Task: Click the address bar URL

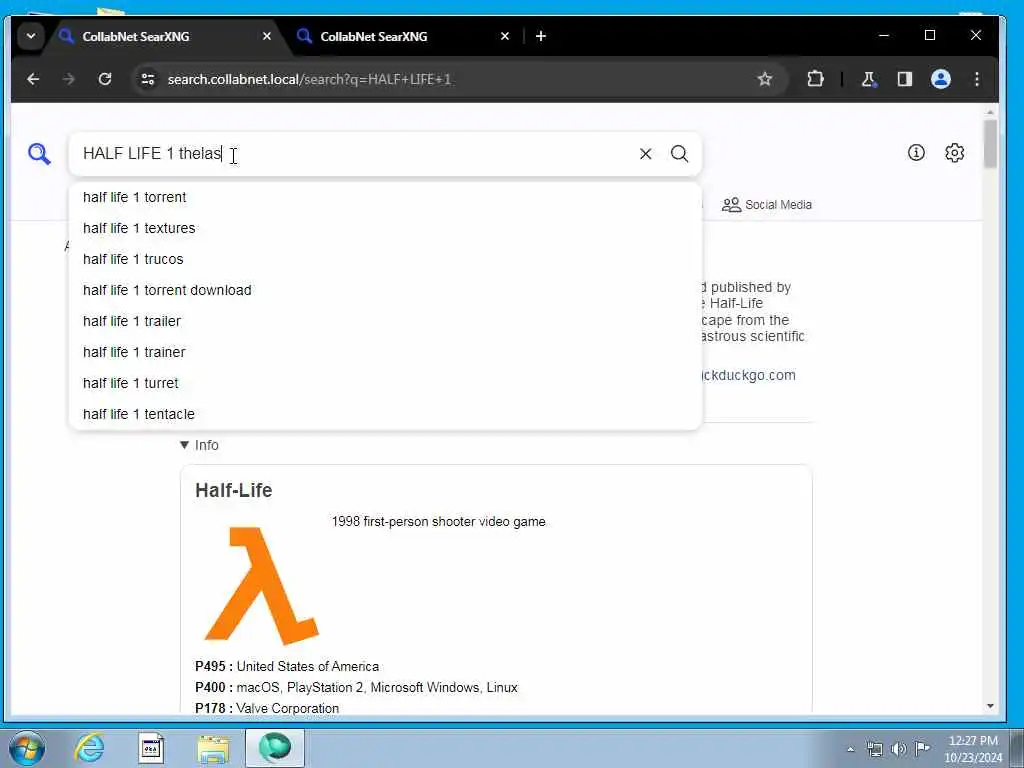Action: (309, 79)
